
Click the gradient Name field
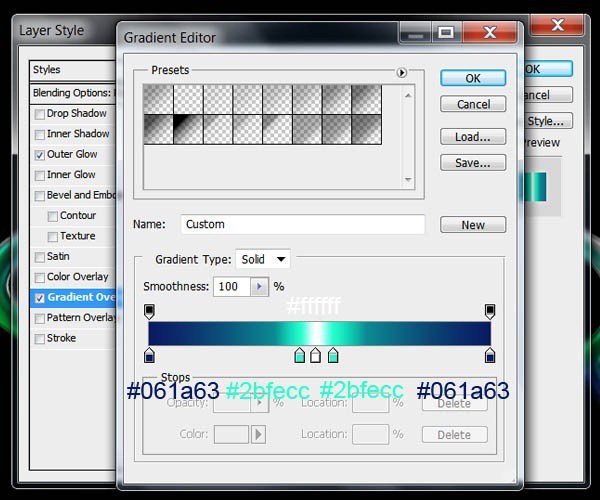pos(303,224)
